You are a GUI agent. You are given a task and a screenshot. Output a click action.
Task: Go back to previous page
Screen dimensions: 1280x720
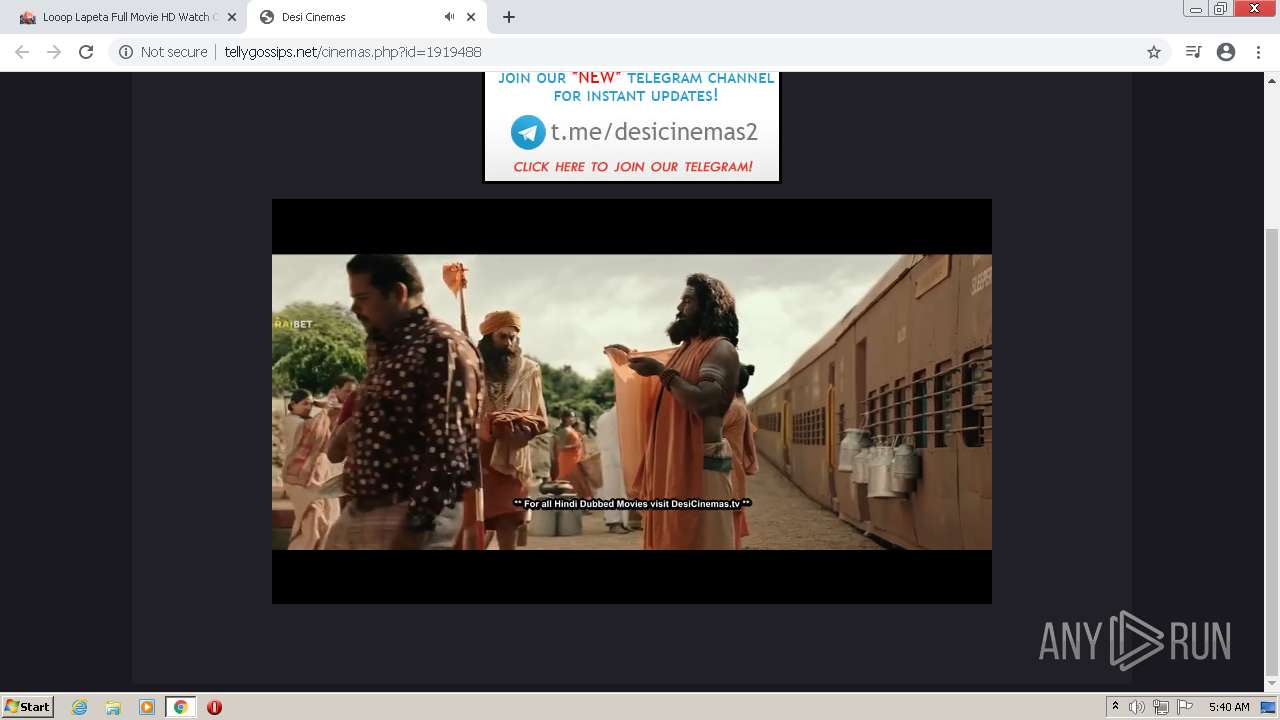pos(22,52)
